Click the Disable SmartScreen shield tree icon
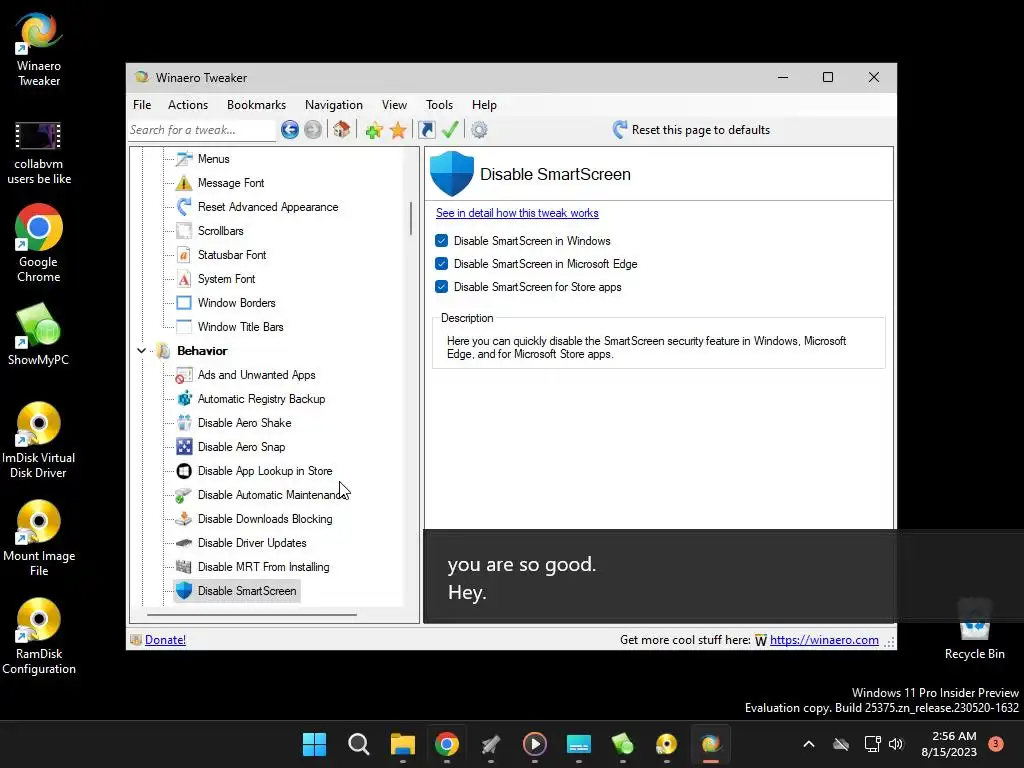This screenshot has width=1024, height=768. tap(184, 591)
